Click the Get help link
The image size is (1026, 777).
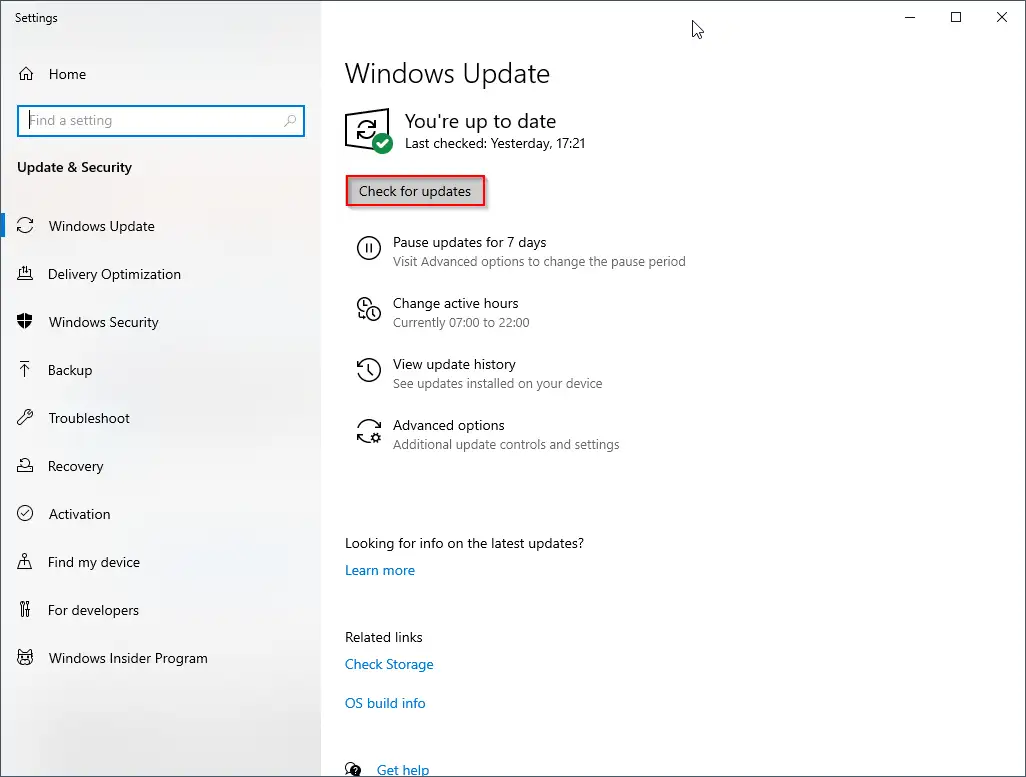(x=402, y=770)
